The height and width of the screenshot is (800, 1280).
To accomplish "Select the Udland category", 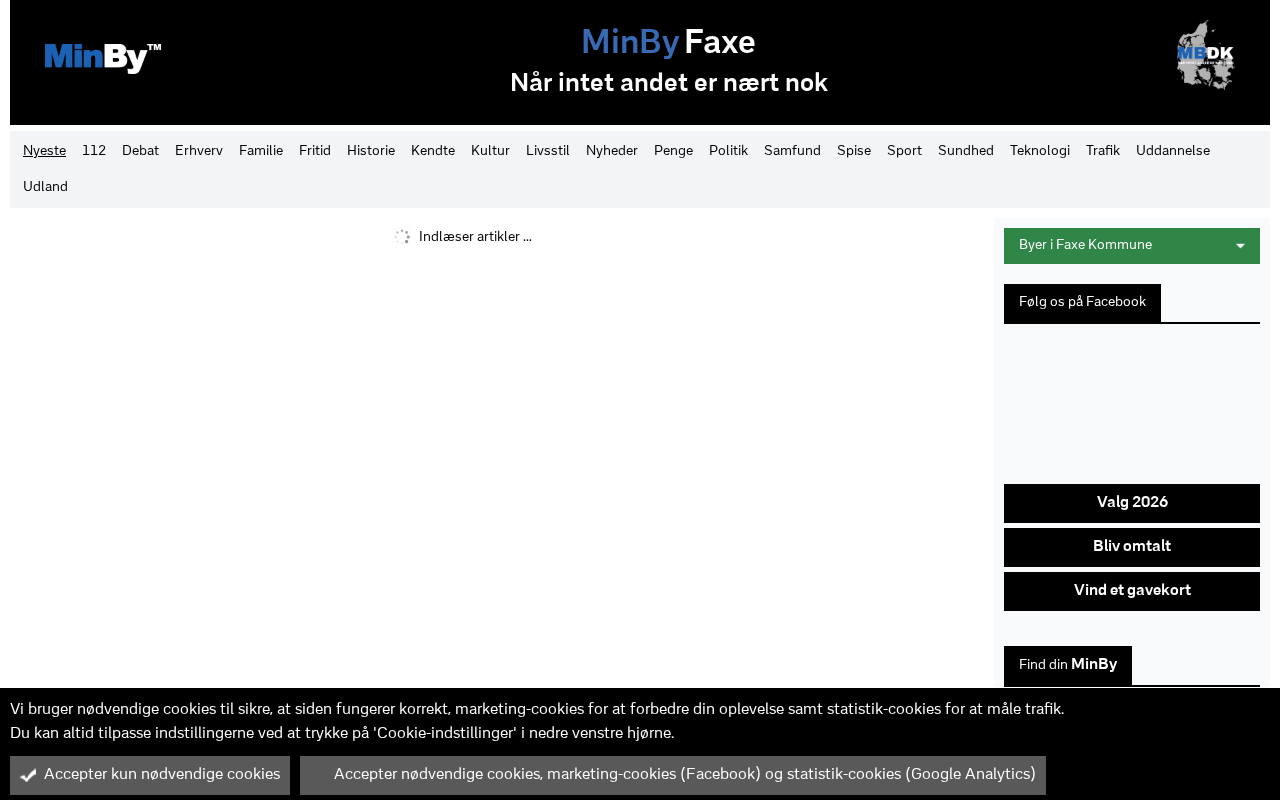I will 45,187.
